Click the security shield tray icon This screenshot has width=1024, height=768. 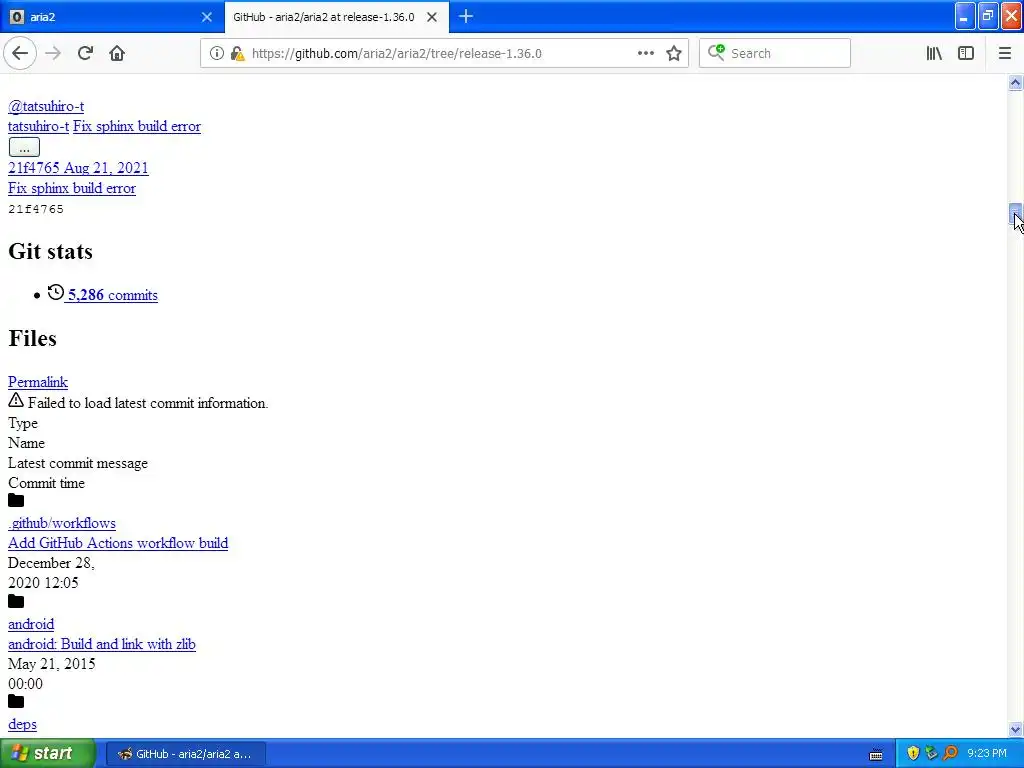[913, 754]
